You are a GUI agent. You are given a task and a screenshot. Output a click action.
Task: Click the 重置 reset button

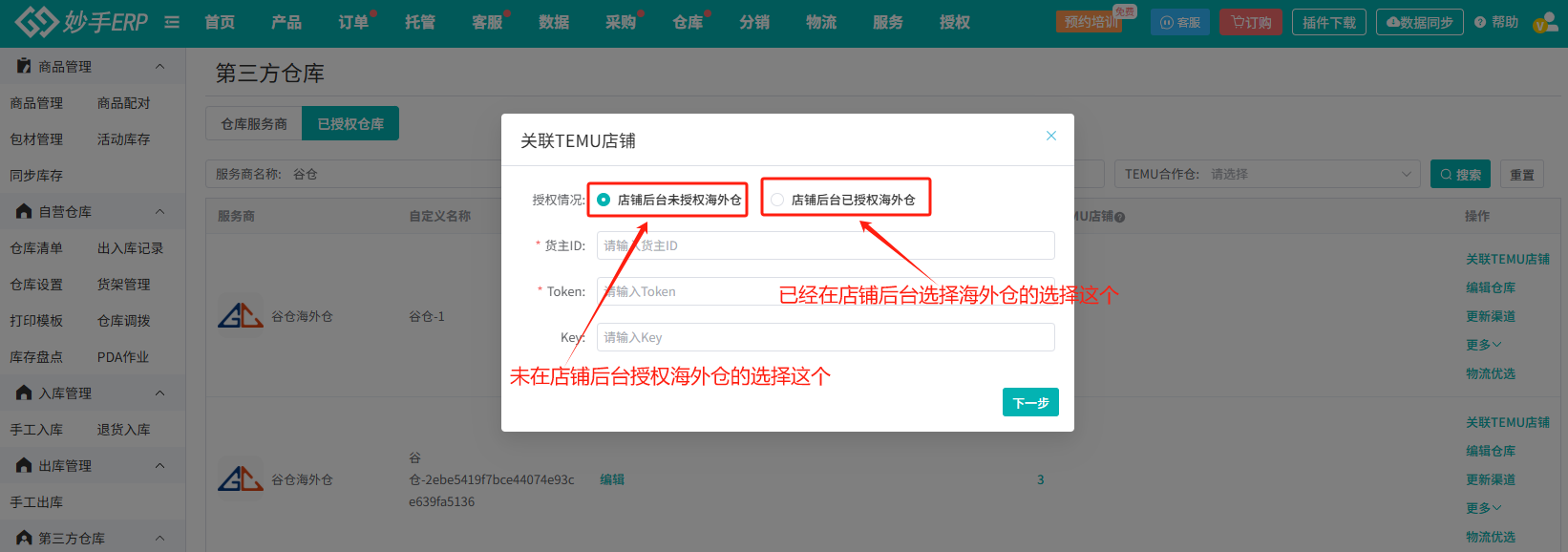tap(1522, 174)
